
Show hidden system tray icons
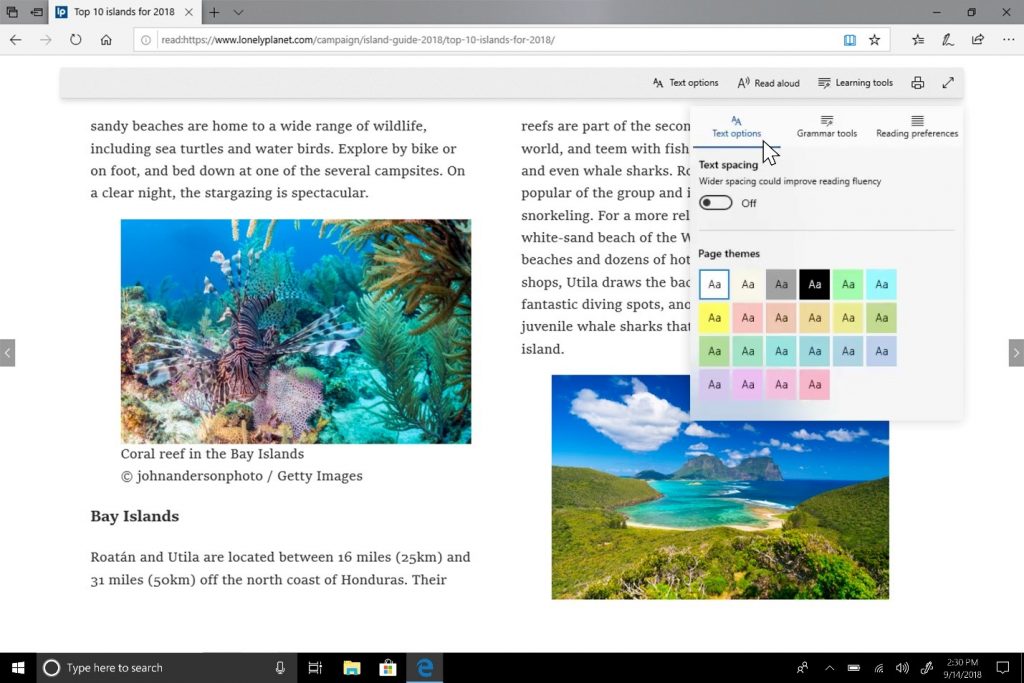coord(829,668)
